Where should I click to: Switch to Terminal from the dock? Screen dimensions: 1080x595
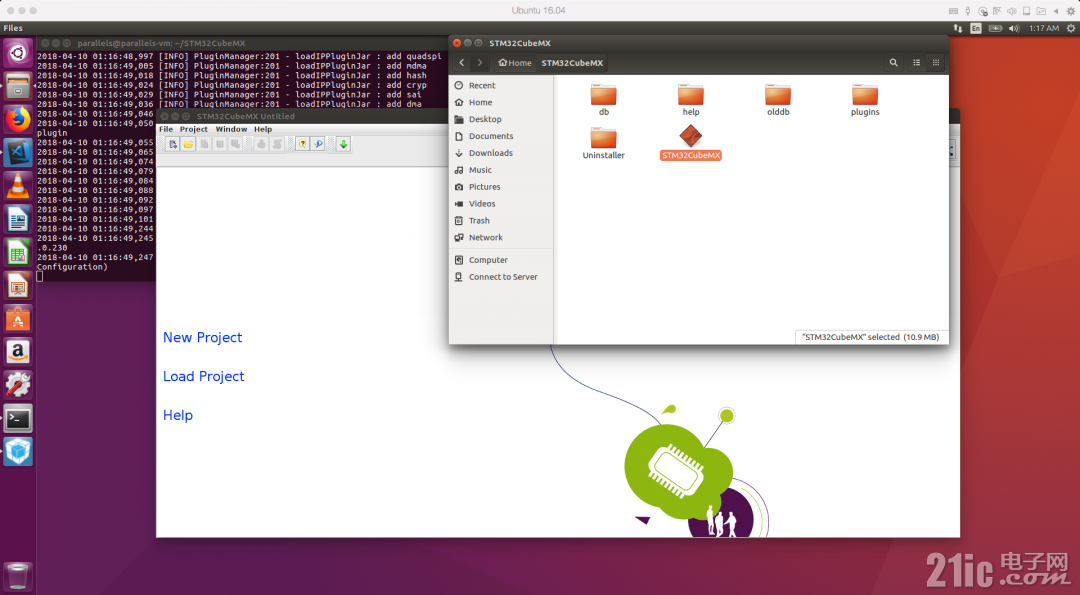click(18, 418)
